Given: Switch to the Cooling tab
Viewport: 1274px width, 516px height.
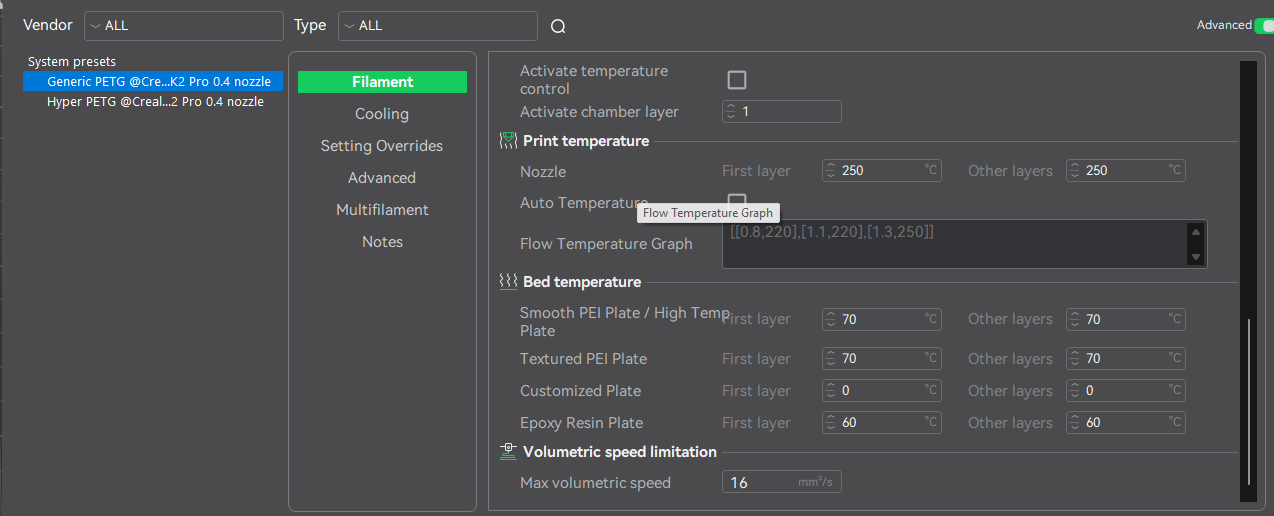Looking at the screenshot, I should coord(382,114).
